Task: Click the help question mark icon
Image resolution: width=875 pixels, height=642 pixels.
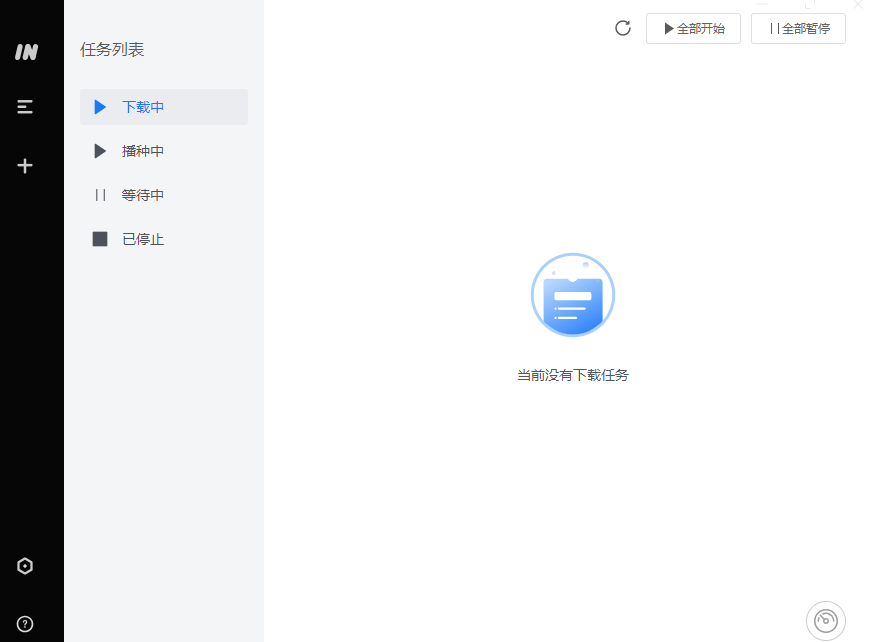Action: pos(24,623)
